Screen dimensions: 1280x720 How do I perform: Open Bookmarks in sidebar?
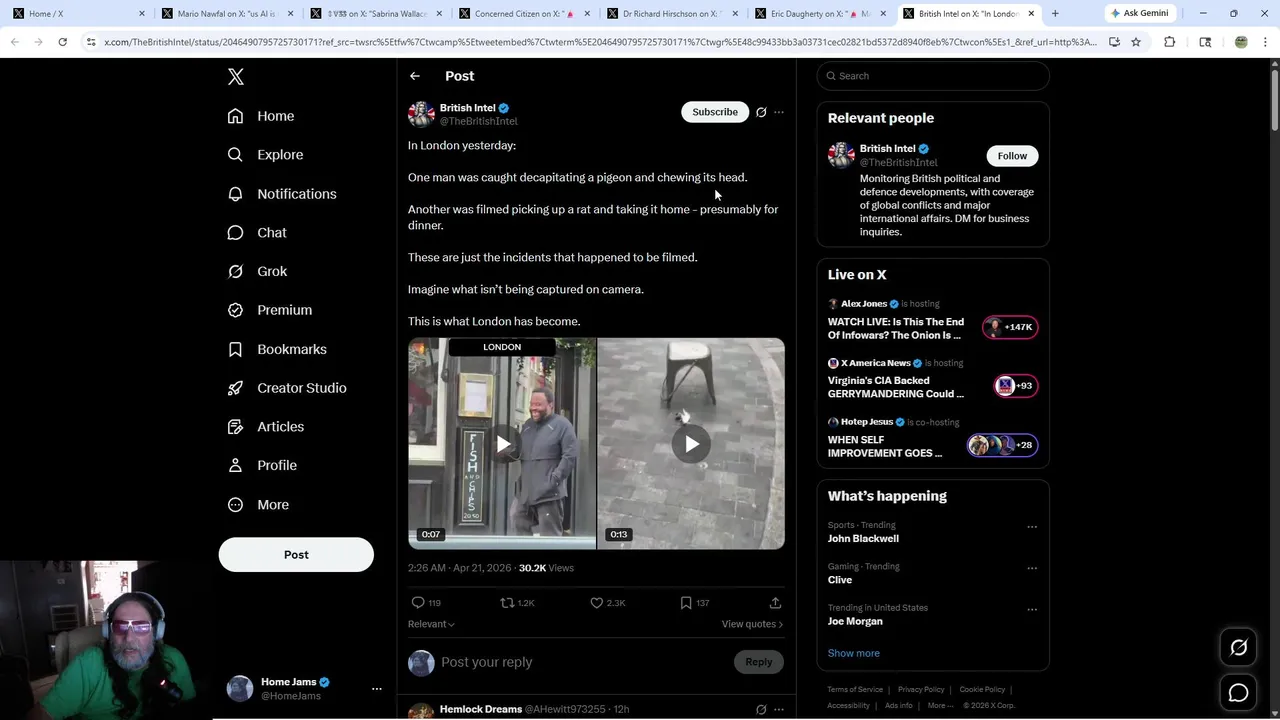(277, 349)
